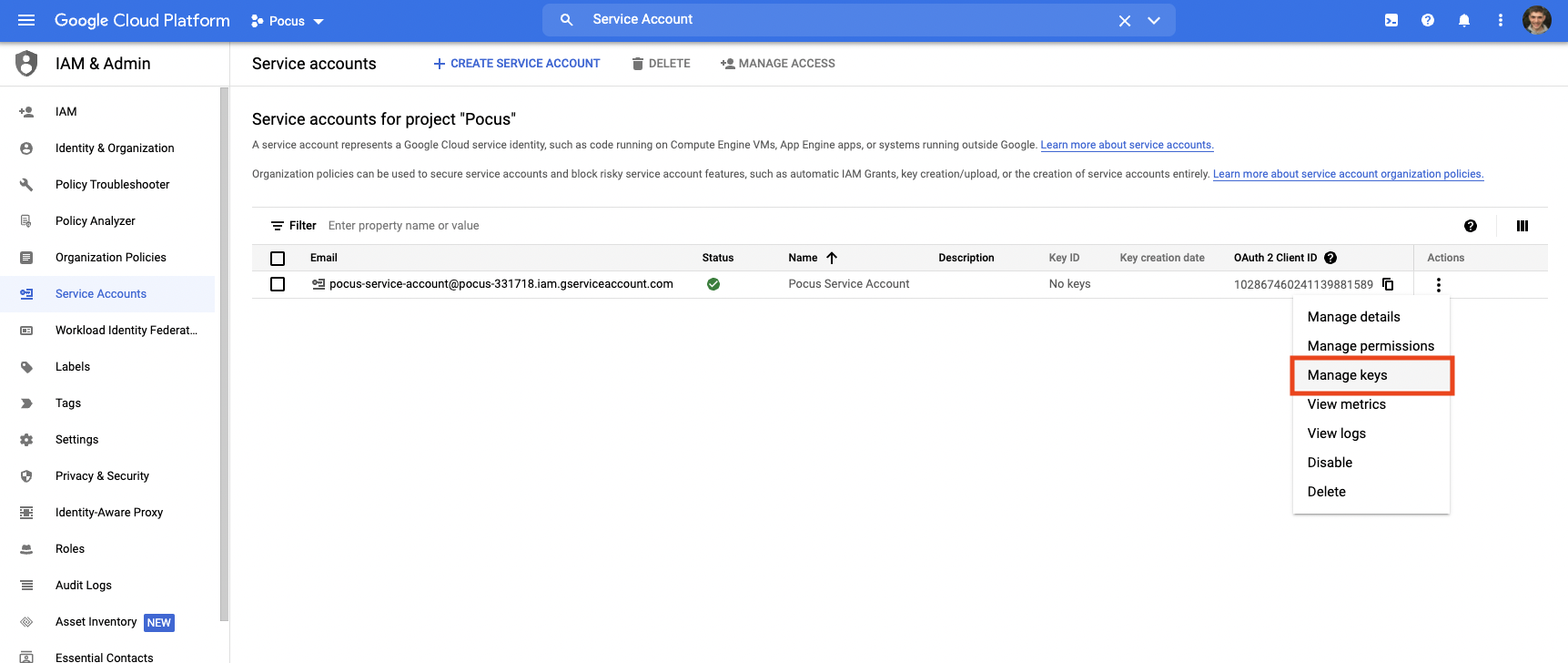Open service account organization policies link
Image resolution: width=1568 pixels, height=663 pixels.
tap(1348, 174)
